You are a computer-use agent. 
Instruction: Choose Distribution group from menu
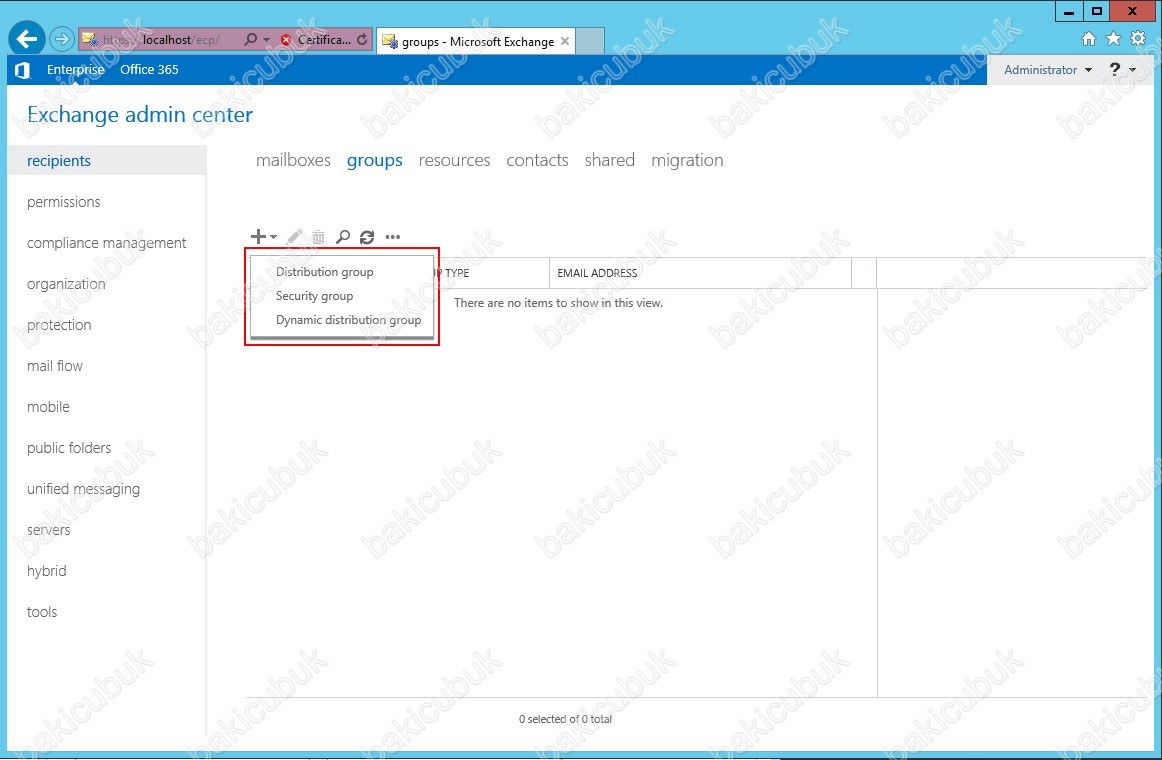[x=325, y=272]
